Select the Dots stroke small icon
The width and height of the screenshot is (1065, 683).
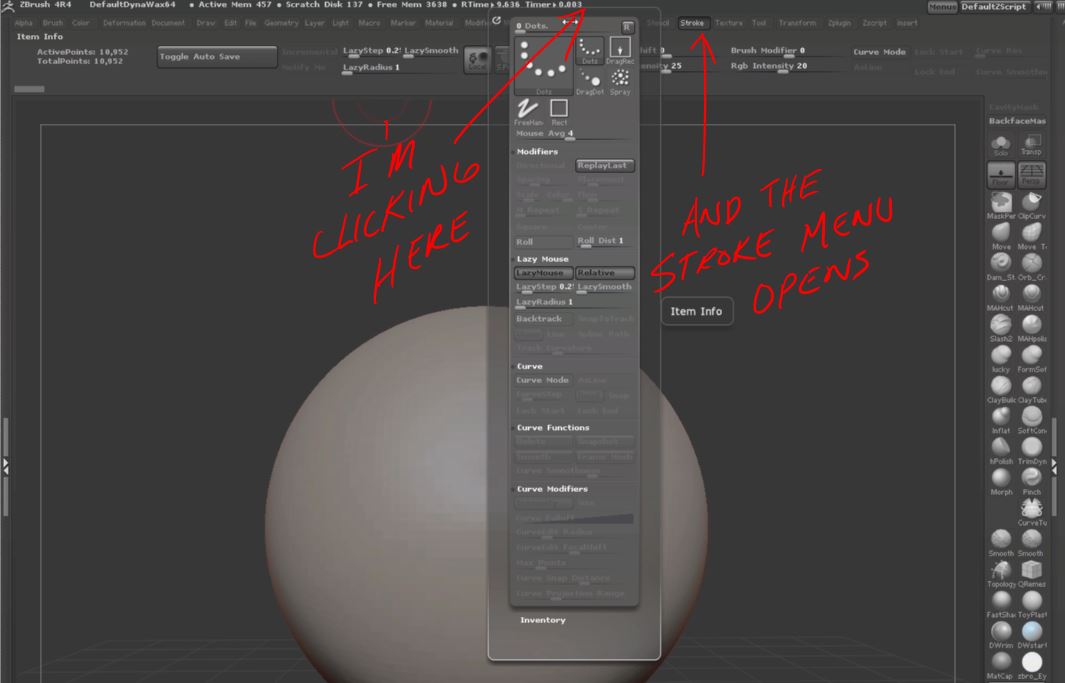[x=590, y=51]
